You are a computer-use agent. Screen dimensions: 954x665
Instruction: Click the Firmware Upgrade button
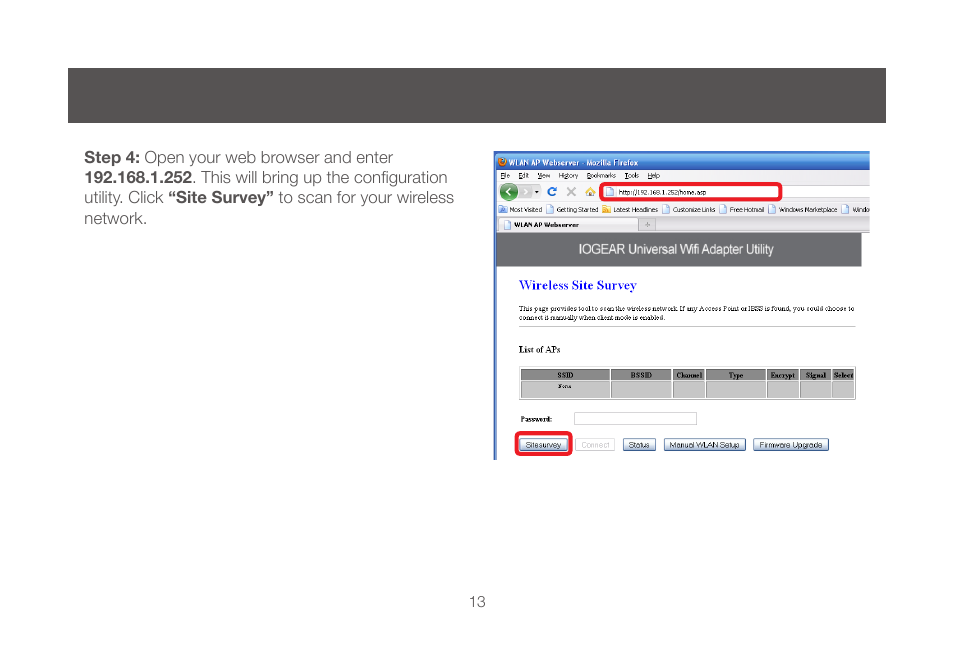(x=791, y=445)
